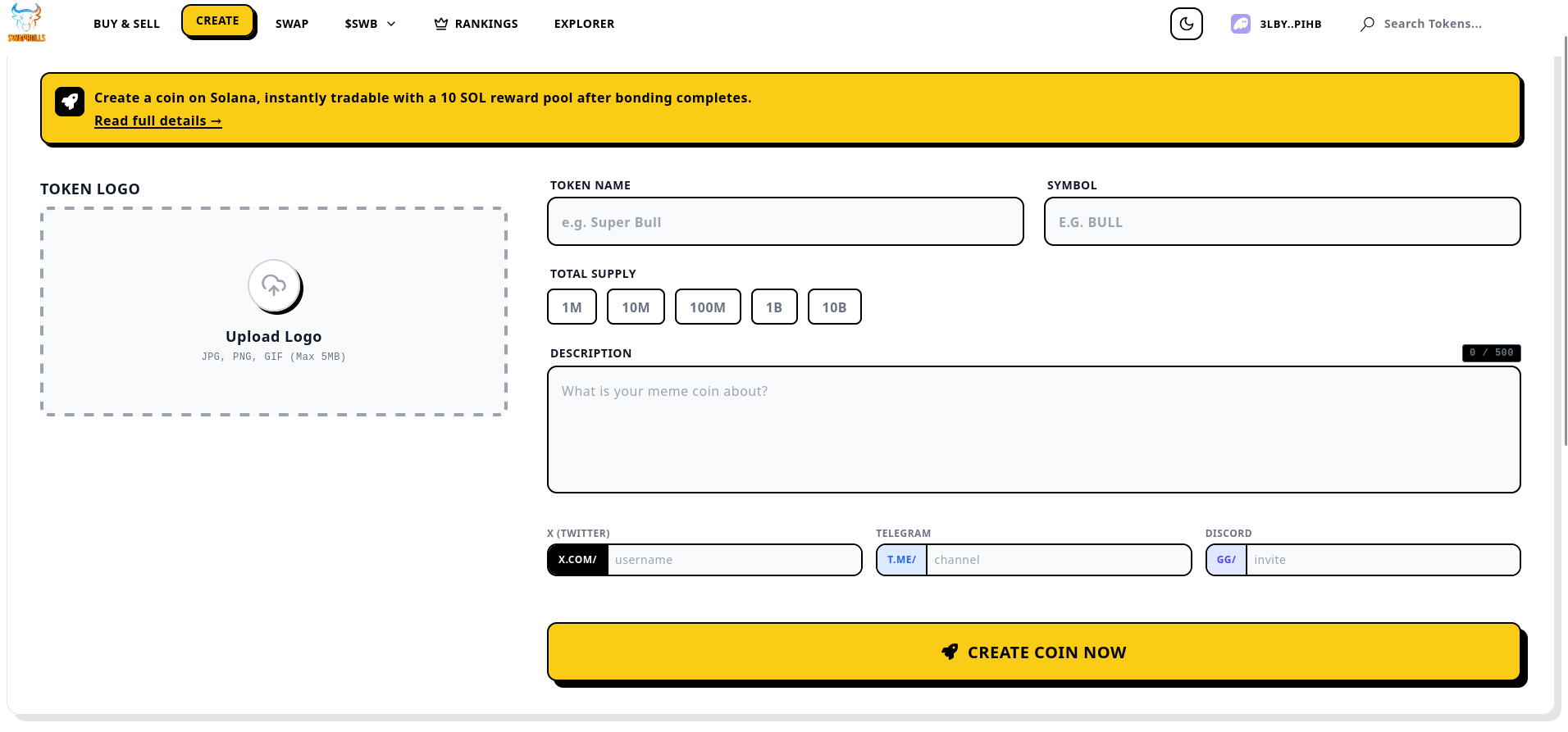Select 1B total supply
Viewport: 1568px width, 732px height.
pos(774,307)
